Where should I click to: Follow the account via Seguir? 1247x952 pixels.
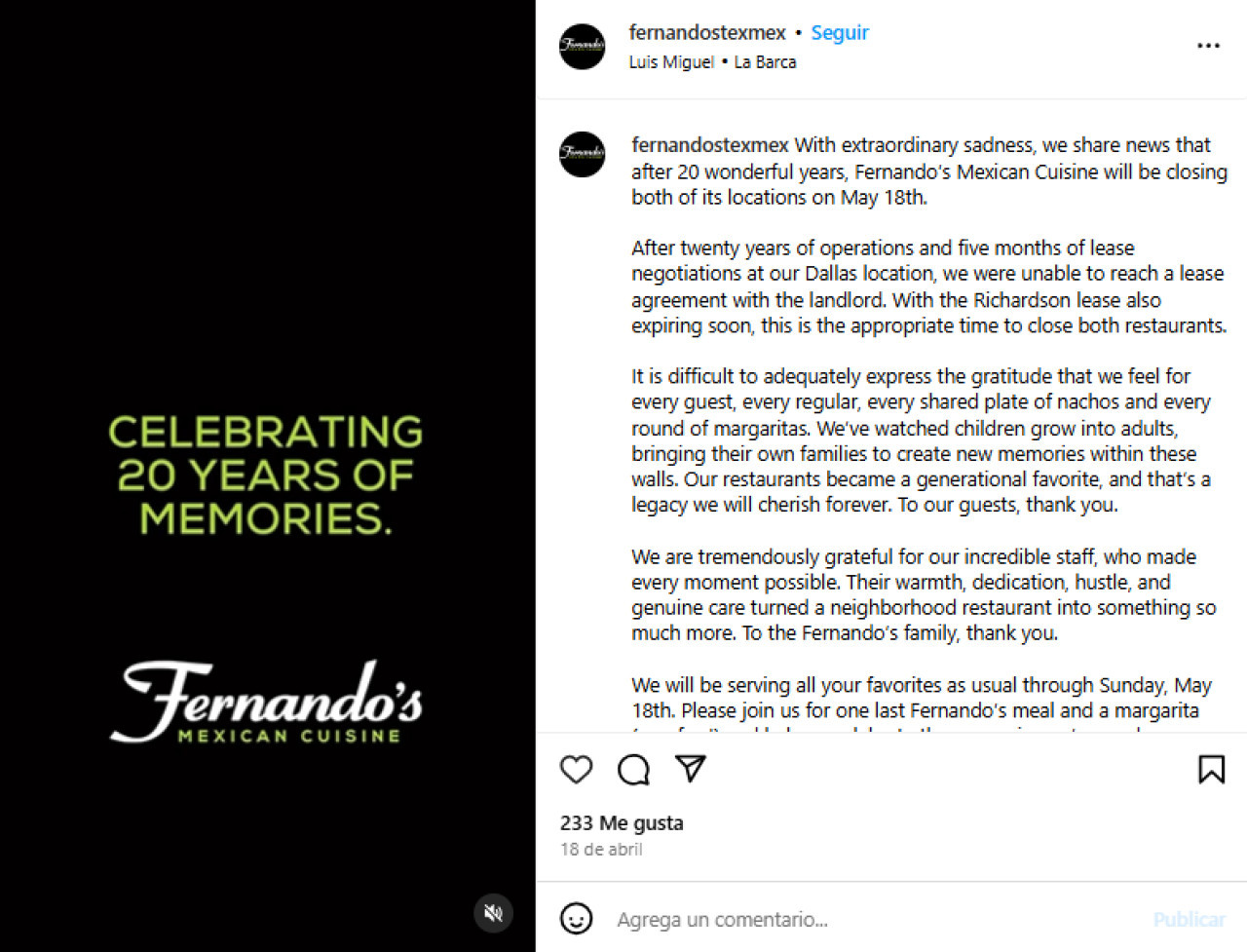pyautogui.click(x=840, y=32)
